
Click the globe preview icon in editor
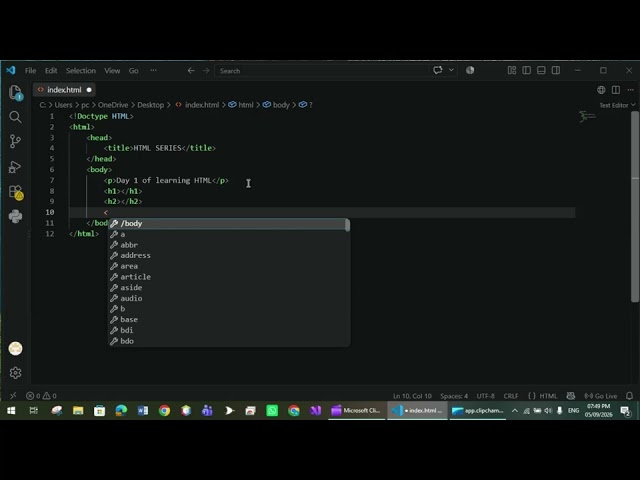click(601, 90)
